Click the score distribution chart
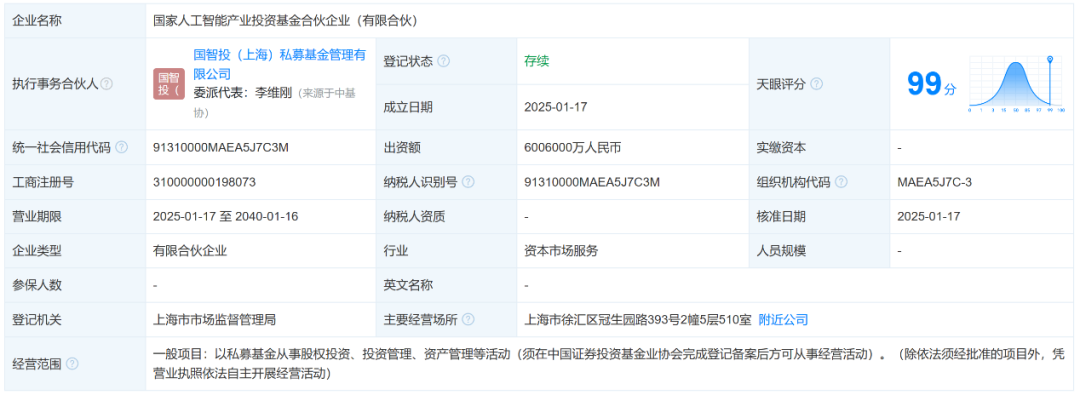 coord(1017,84)
